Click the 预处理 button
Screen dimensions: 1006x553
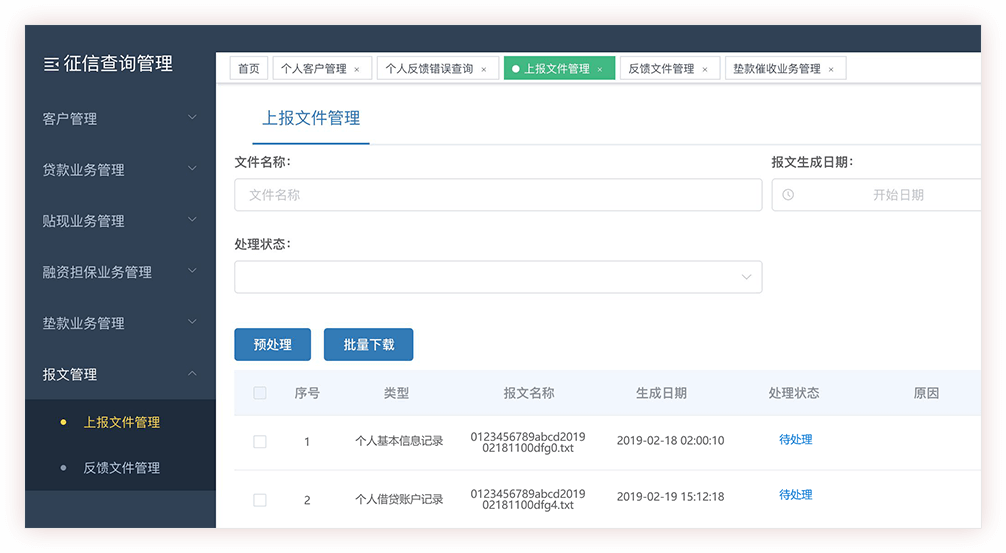[272, 344]
